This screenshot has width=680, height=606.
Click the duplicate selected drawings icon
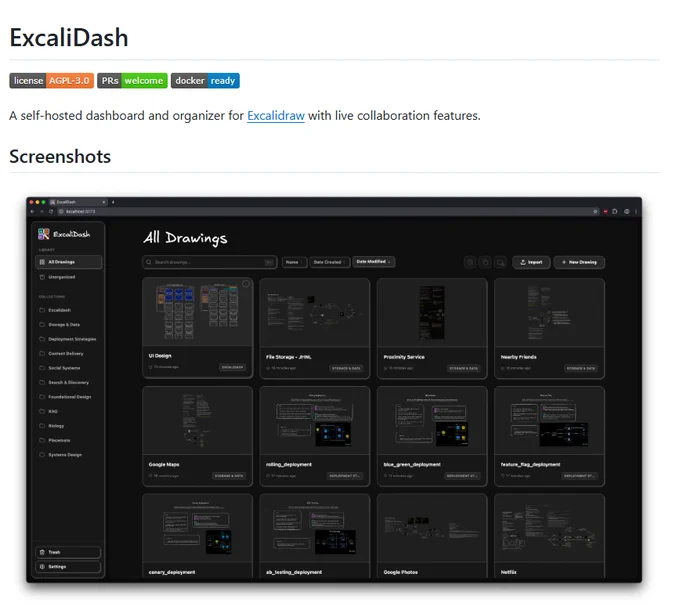coord(485,262)
